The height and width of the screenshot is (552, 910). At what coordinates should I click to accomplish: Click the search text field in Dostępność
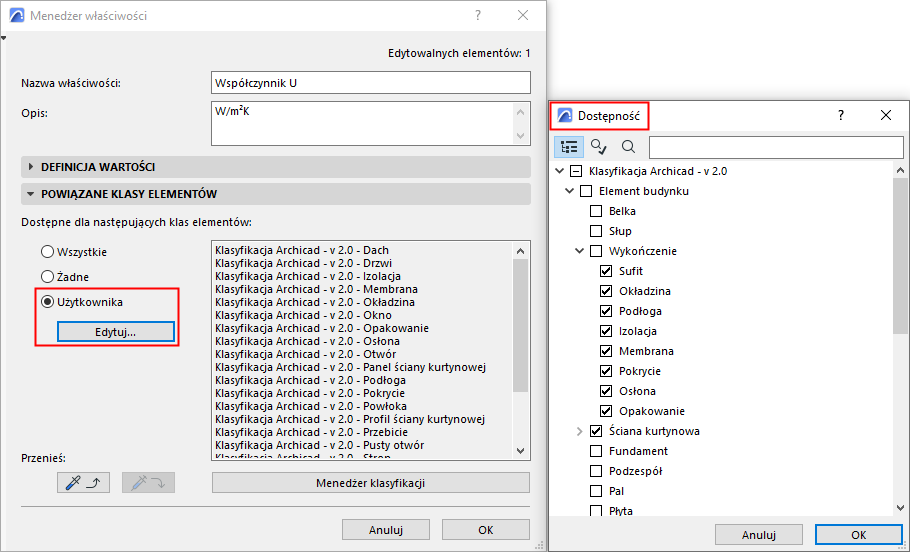tap(776, 147)
